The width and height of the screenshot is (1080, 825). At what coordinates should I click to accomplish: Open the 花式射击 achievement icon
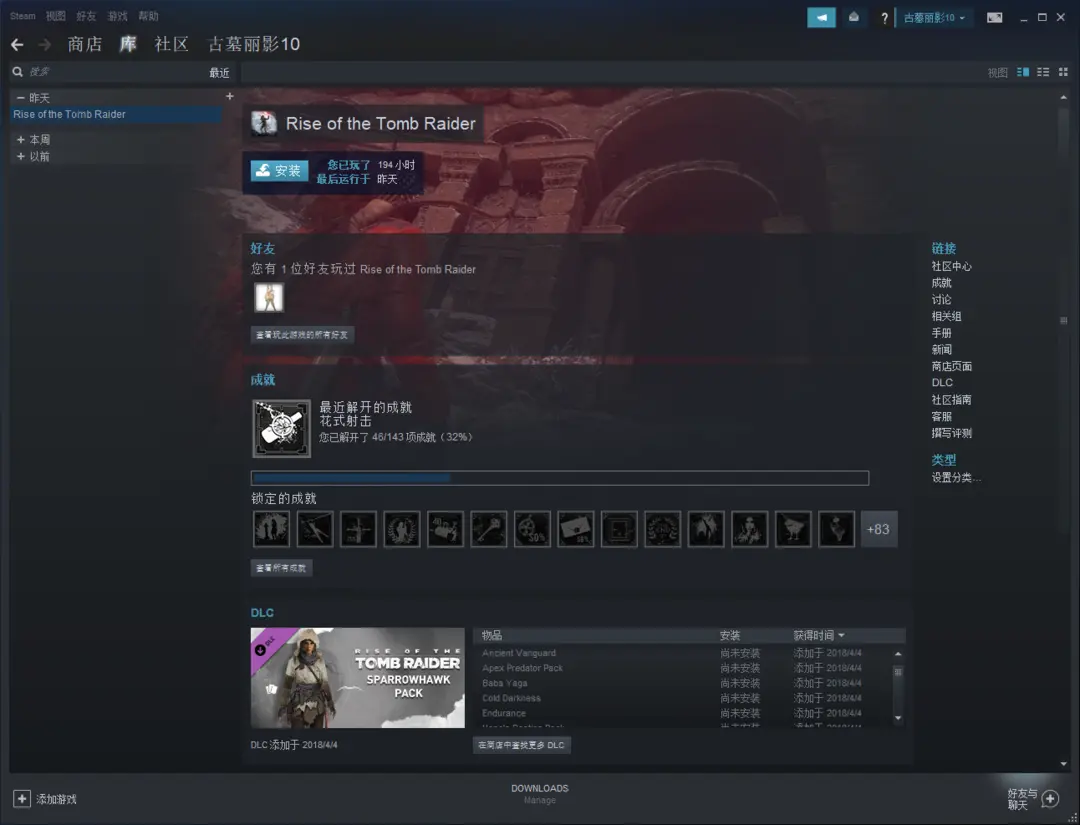[x=281, y=428]
